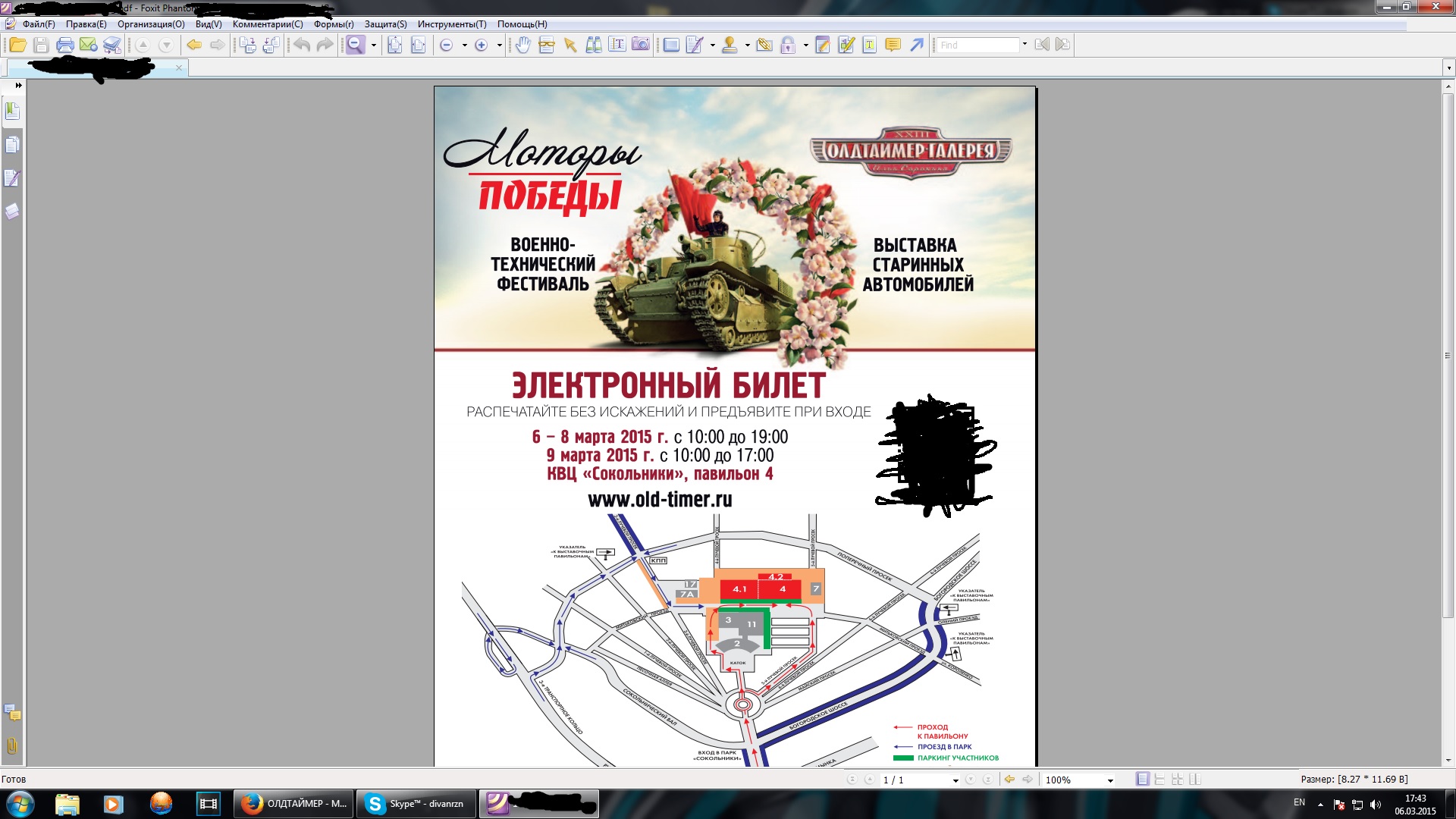Image resolution: width=1456 pixels, height=819 pixels.
Task: Click Find Previous button beside search box
Action: pos(1042,45)
